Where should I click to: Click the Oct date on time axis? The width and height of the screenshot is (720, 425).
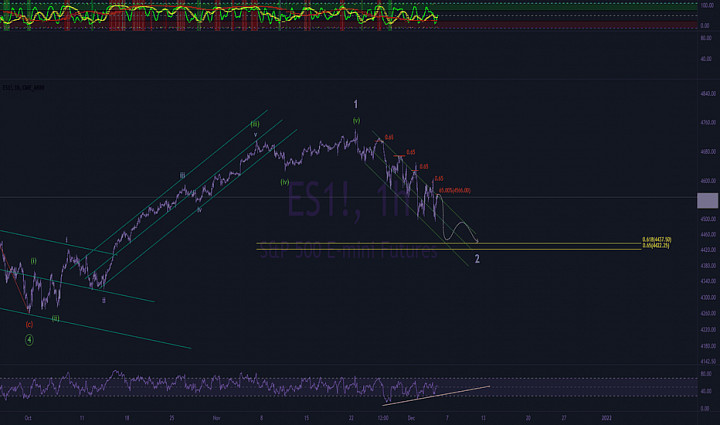(x=28, y=418)
